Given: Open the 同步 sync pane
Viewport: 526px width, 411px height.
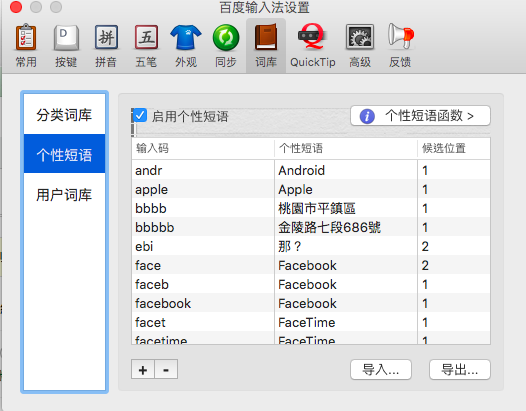Looking at the screenshot, I should tap(226, 46).
